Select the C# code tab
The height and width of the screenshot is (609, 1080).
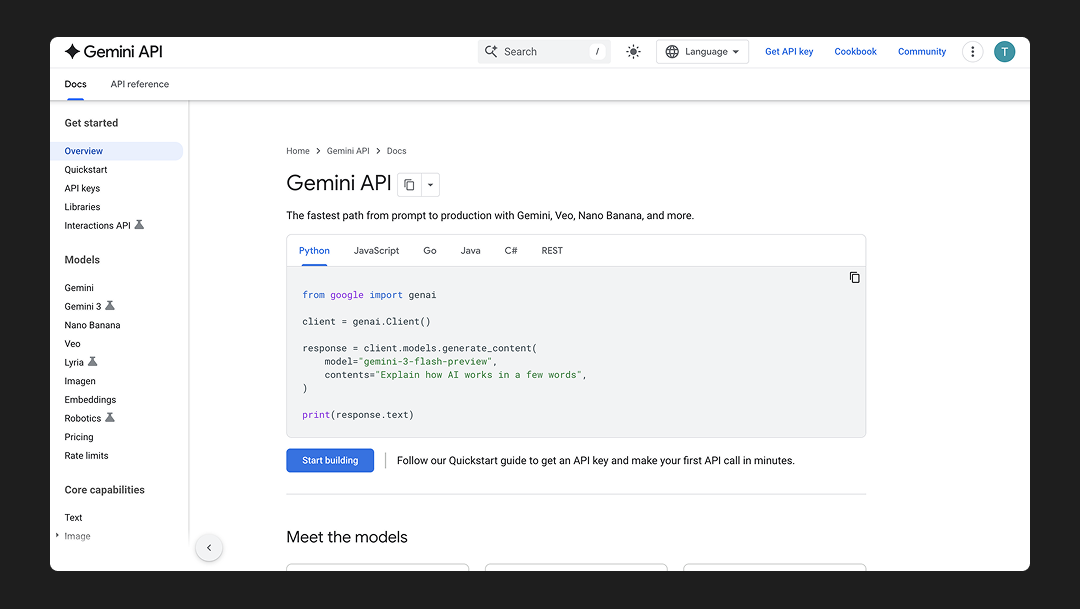tap(510, 251)
